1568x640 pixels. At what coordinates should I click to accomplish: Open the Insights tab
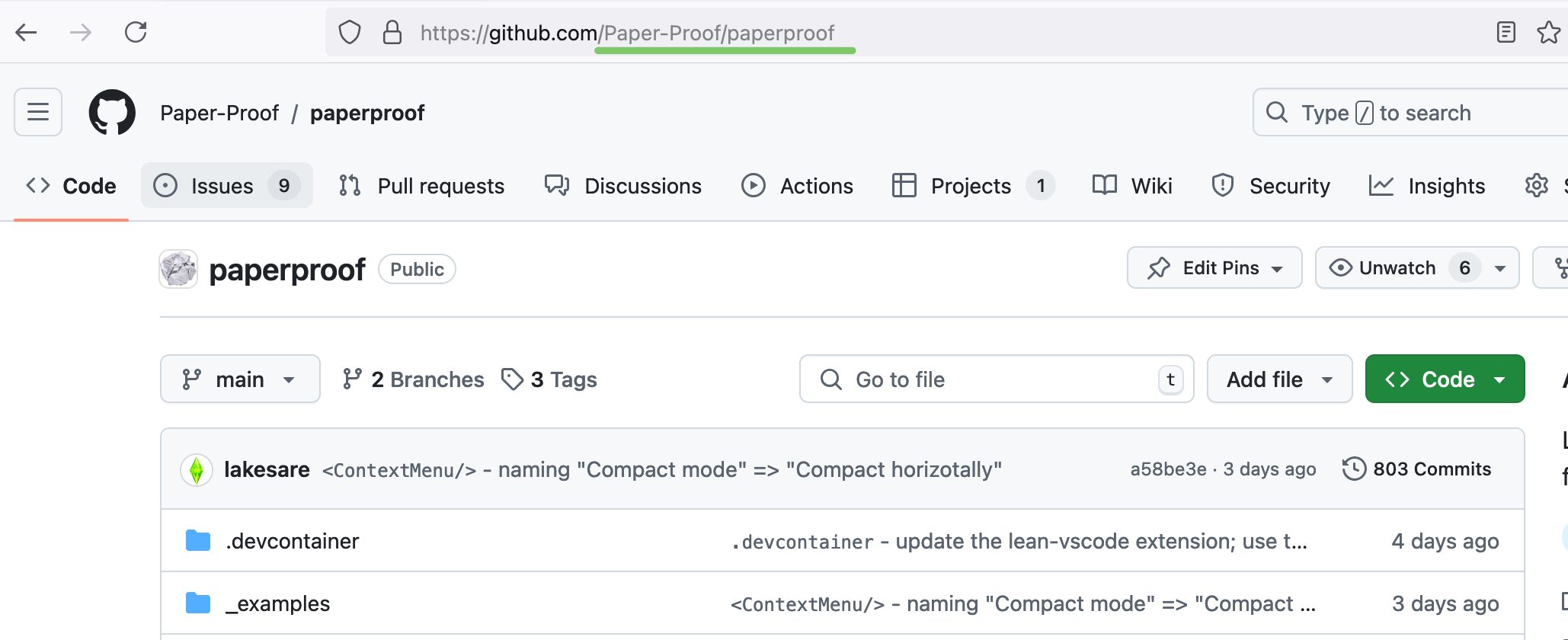tap(1427, 186)
